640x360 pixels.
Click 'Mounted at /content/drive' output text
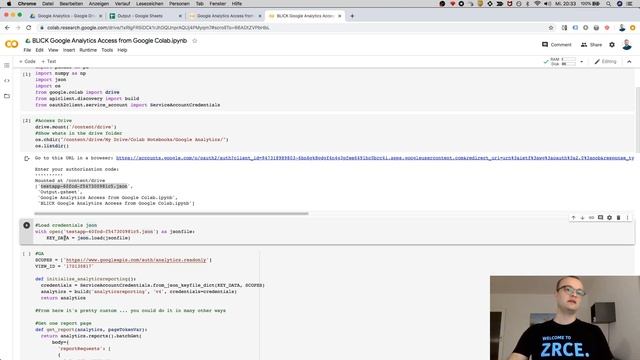pos(70,180)
